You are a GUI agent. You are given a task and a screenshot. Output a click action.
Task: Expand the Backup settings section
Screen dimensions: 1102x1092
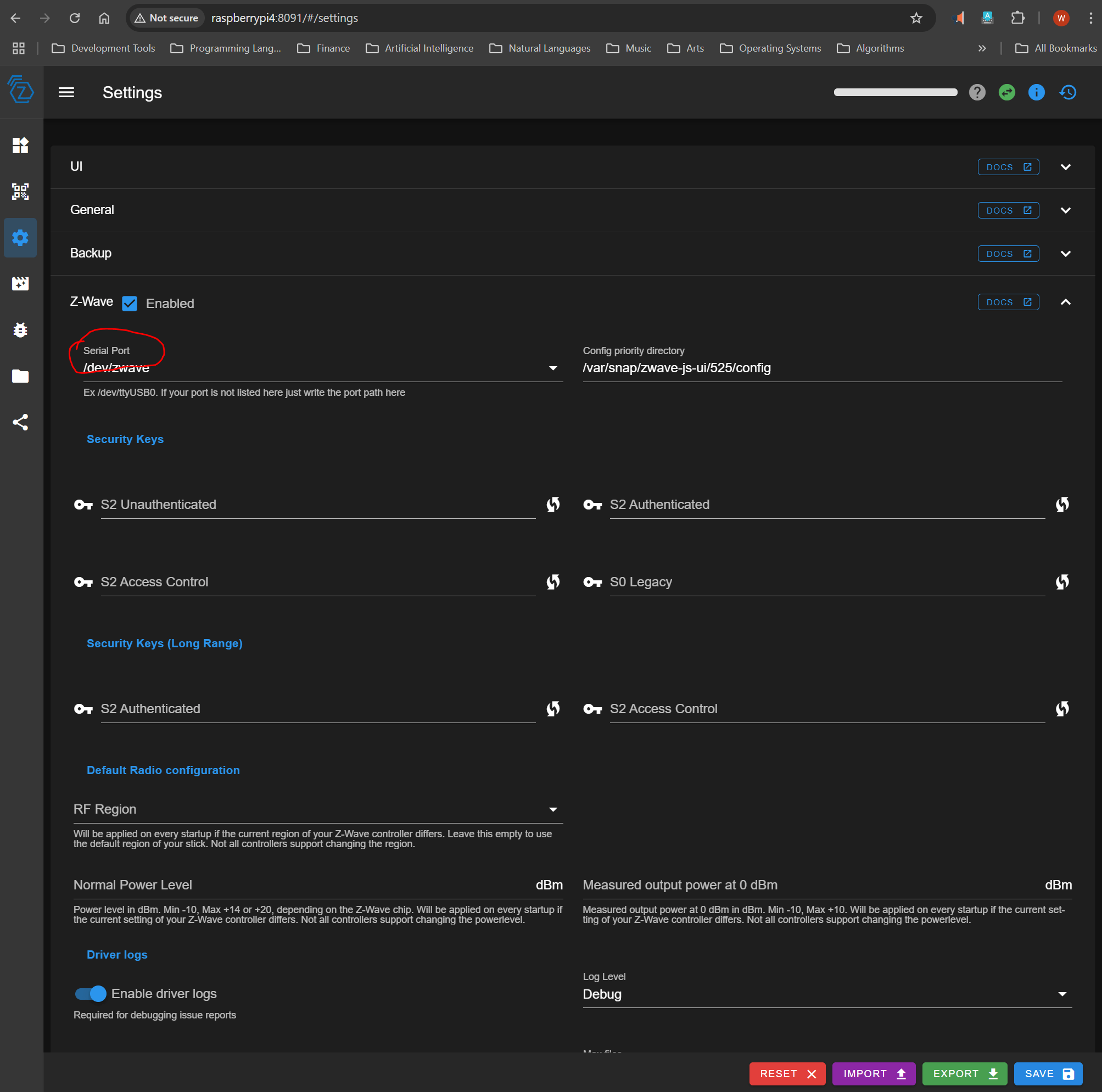click(x=1066, y=254)
